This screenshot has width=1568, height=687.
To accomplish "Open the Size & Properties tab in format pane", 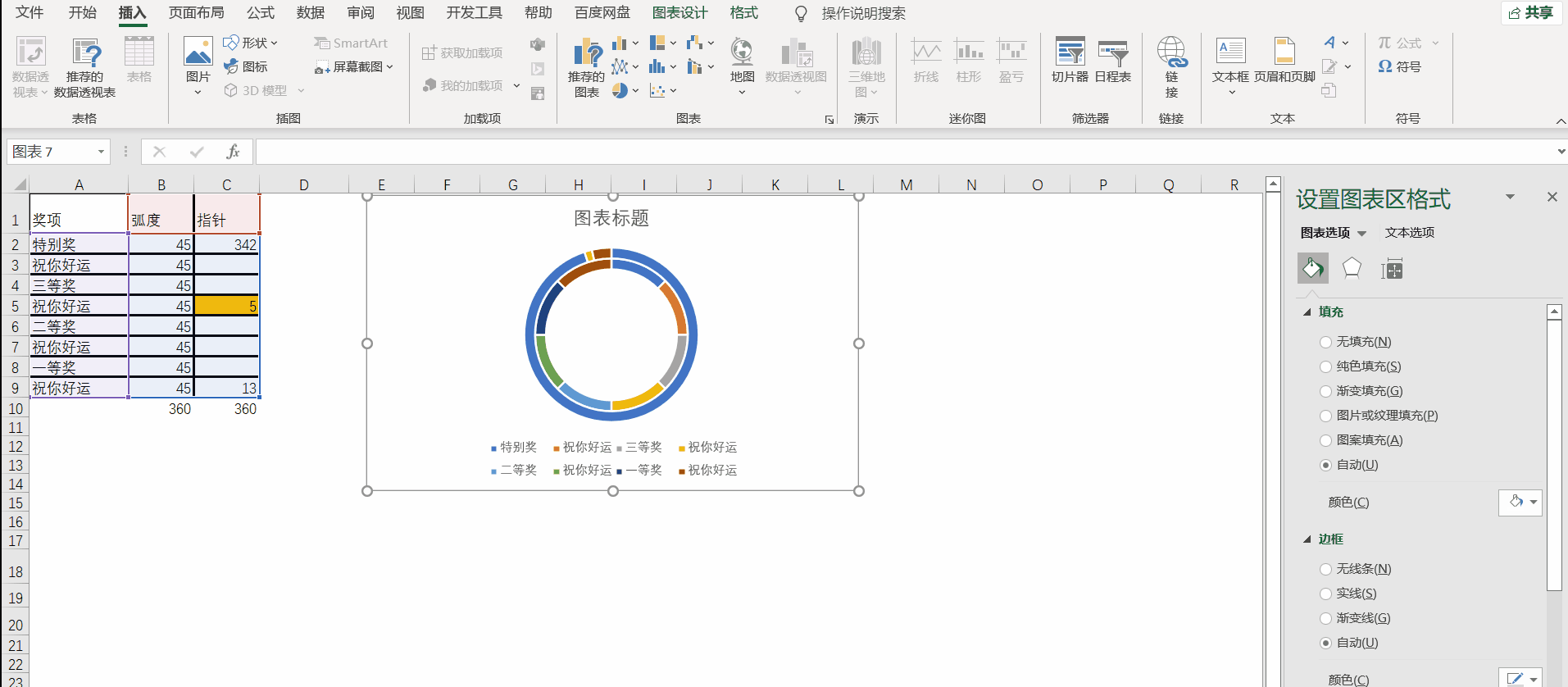I will pos(1392,268).
